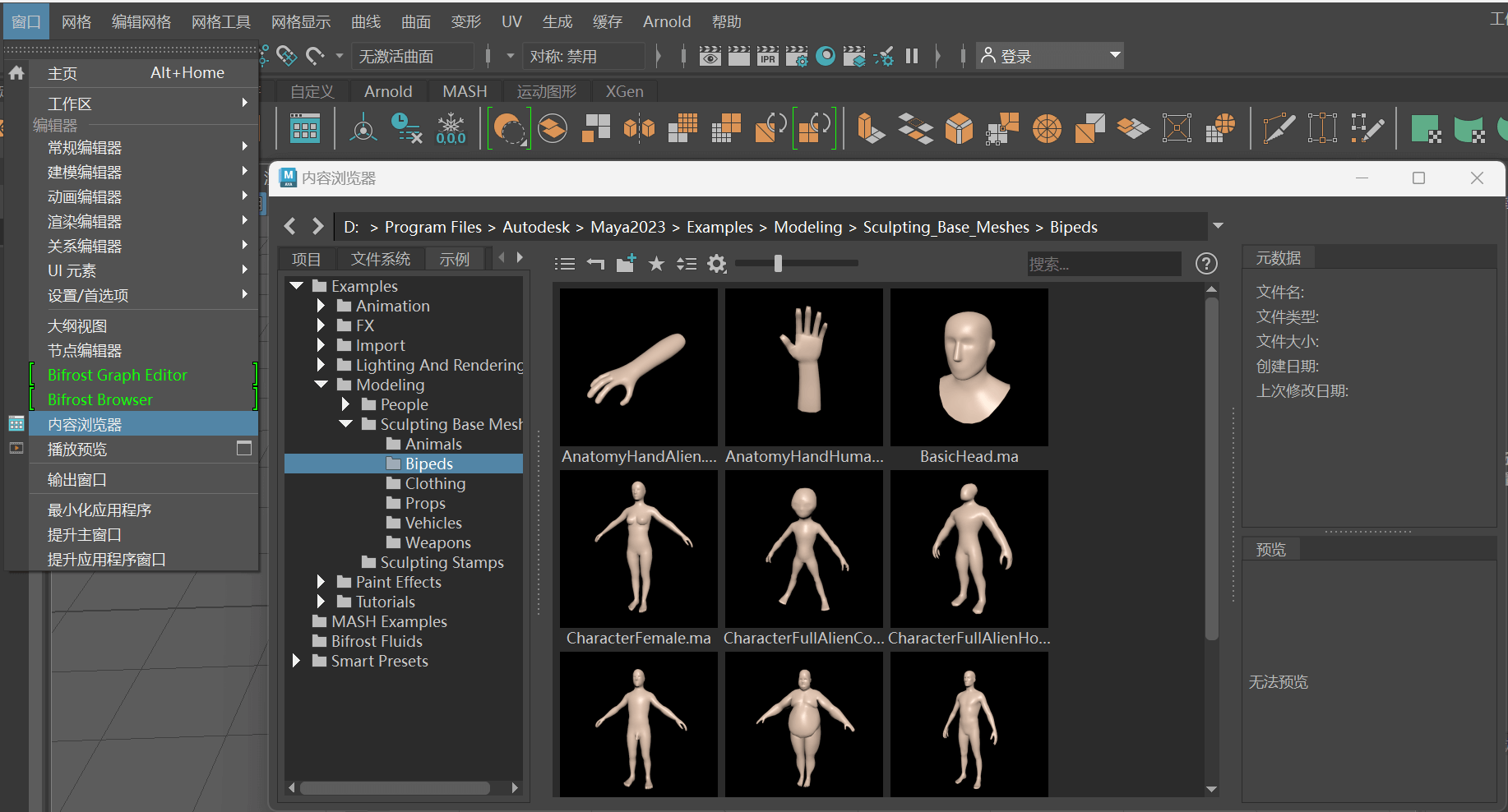Click Examples in the breadcrumb path

(719, 227)
